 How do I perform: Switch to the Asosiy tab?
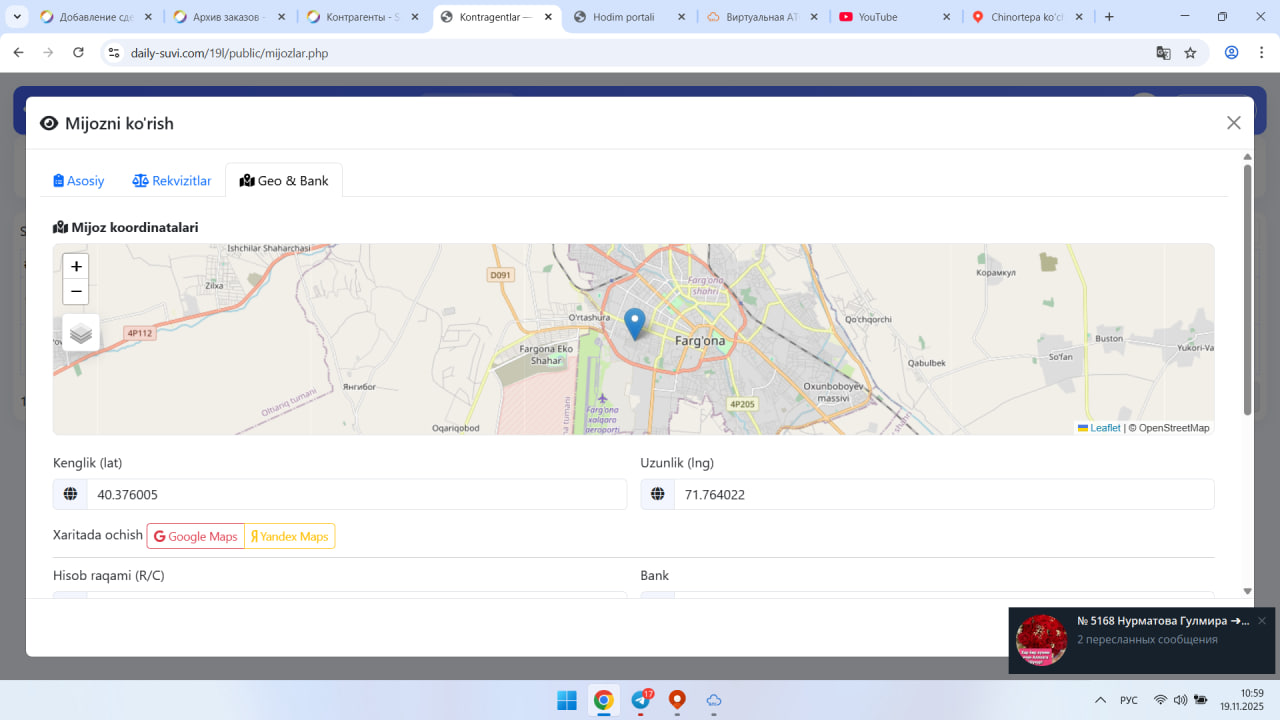coord(79,181)
